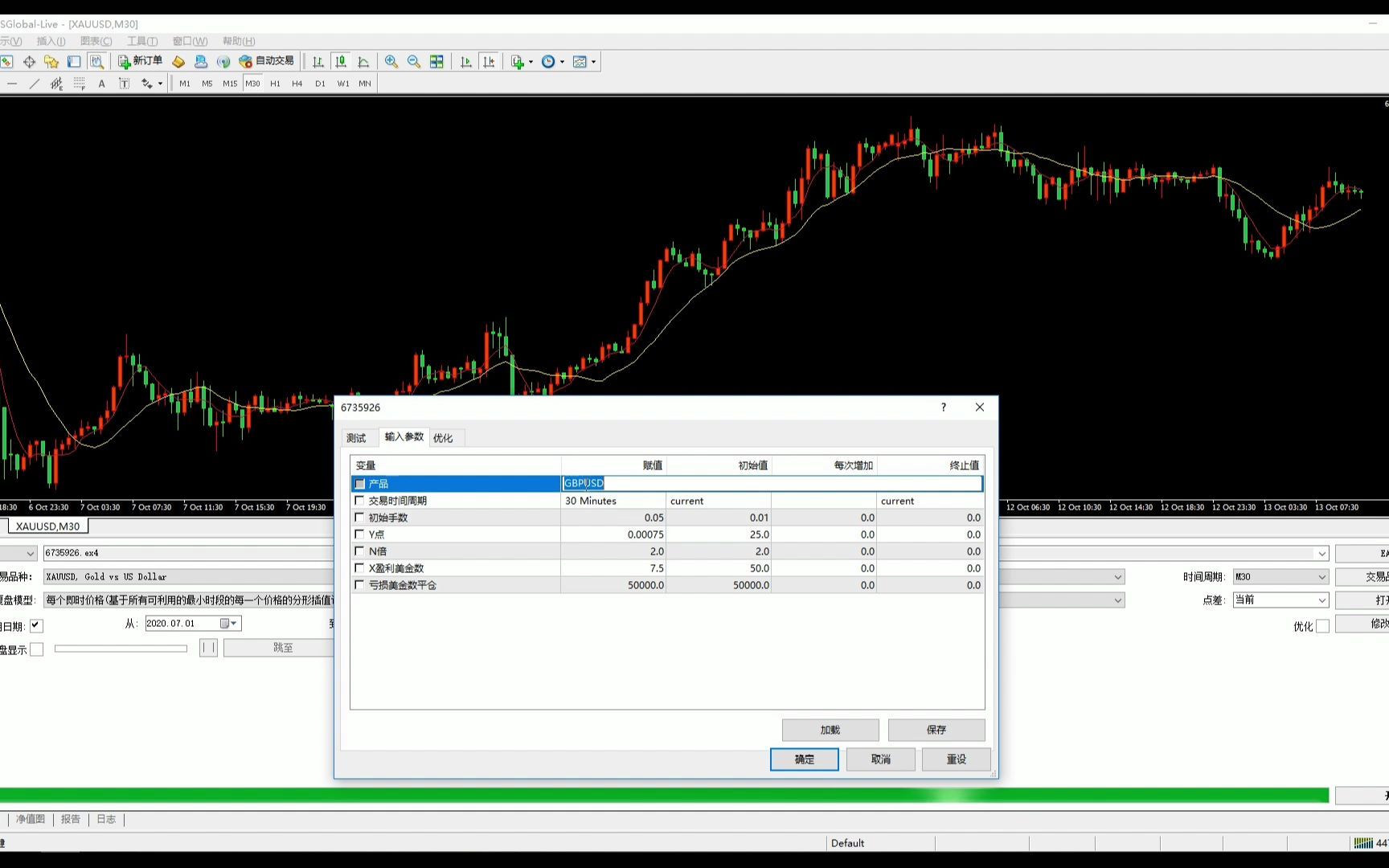1389x868 pixels.
Task: Select the text label T tool
Action: 124,84
